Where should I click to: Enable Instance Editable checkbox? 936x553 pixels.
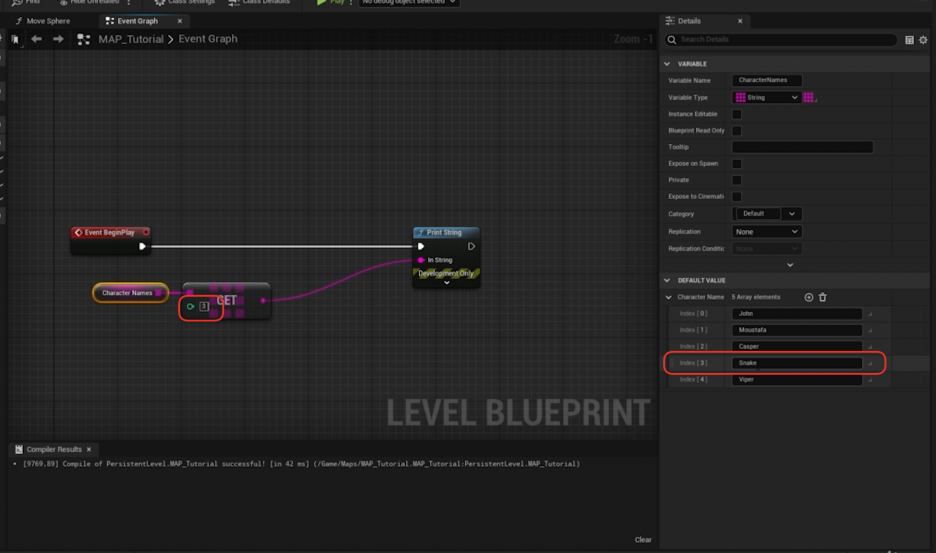737,114
